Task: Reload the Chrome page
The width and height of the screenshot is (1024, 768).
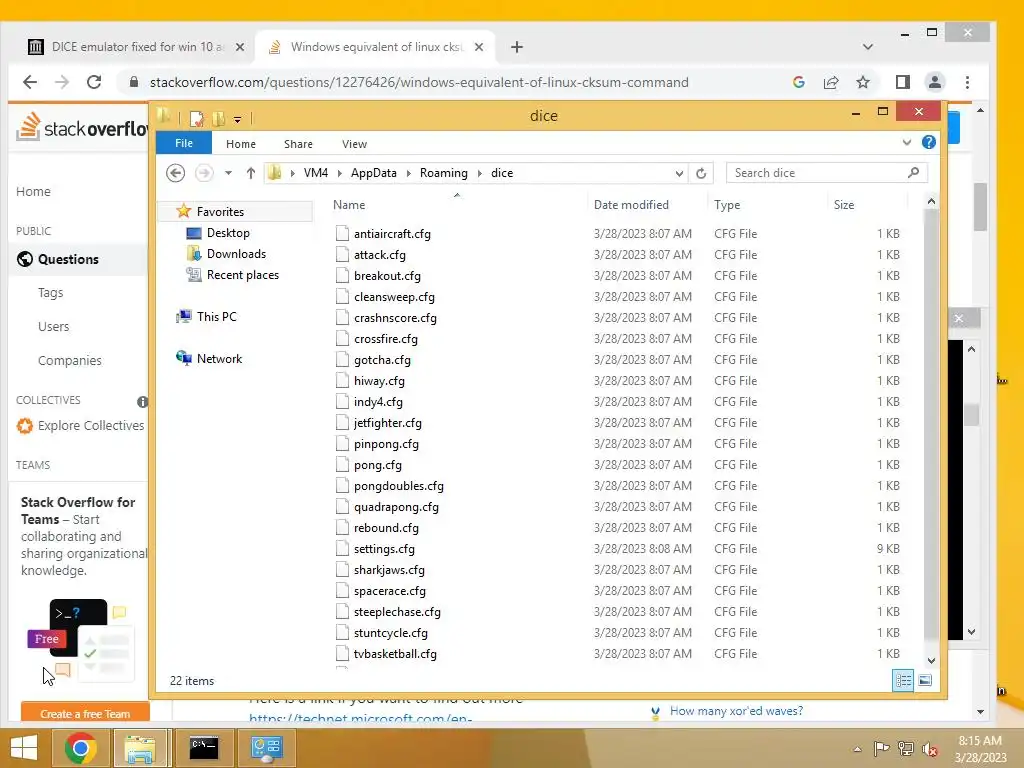Action: click(94, 82)
